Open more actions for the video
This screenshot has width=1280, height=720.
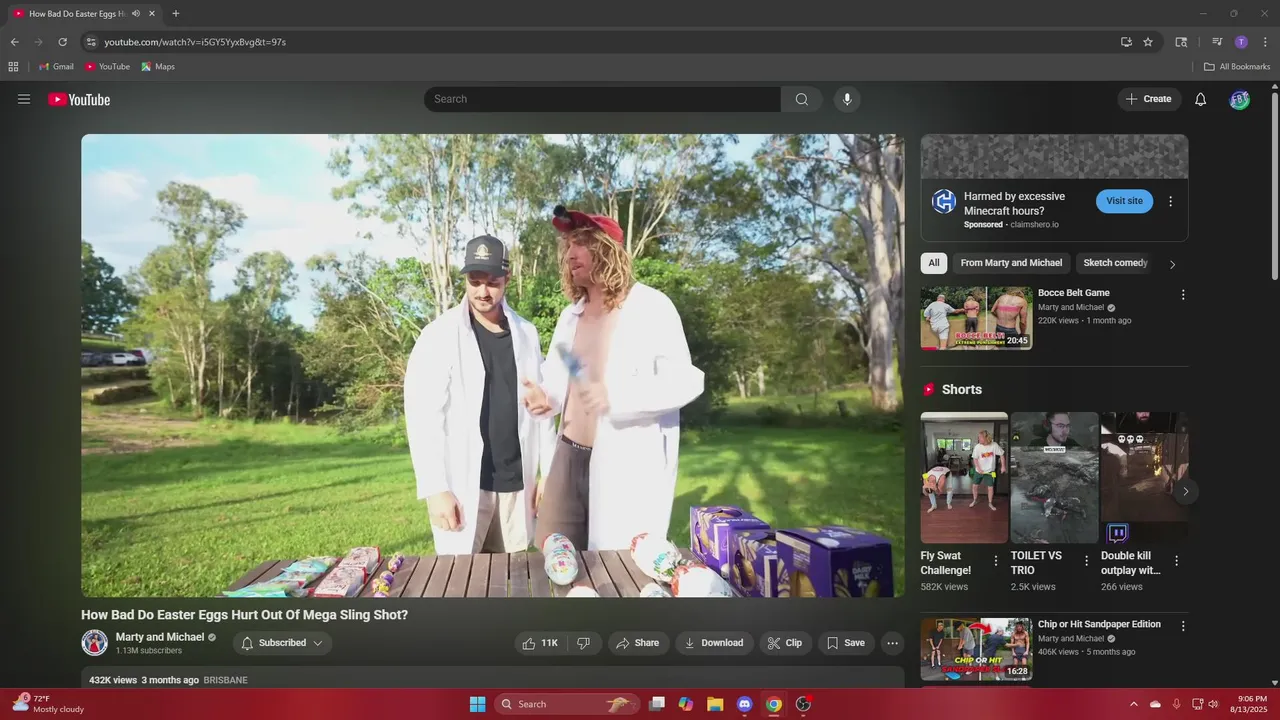[x=893, y=643]
